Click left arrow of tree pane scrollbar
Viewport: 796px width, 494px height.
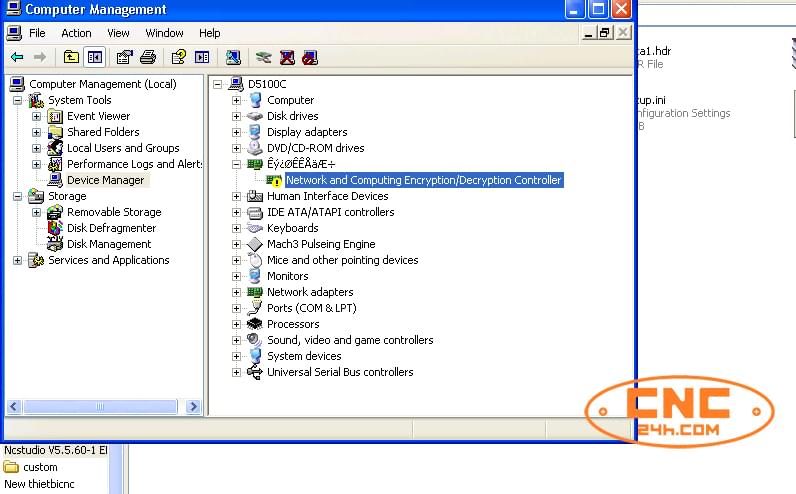[x=14, y=407]
